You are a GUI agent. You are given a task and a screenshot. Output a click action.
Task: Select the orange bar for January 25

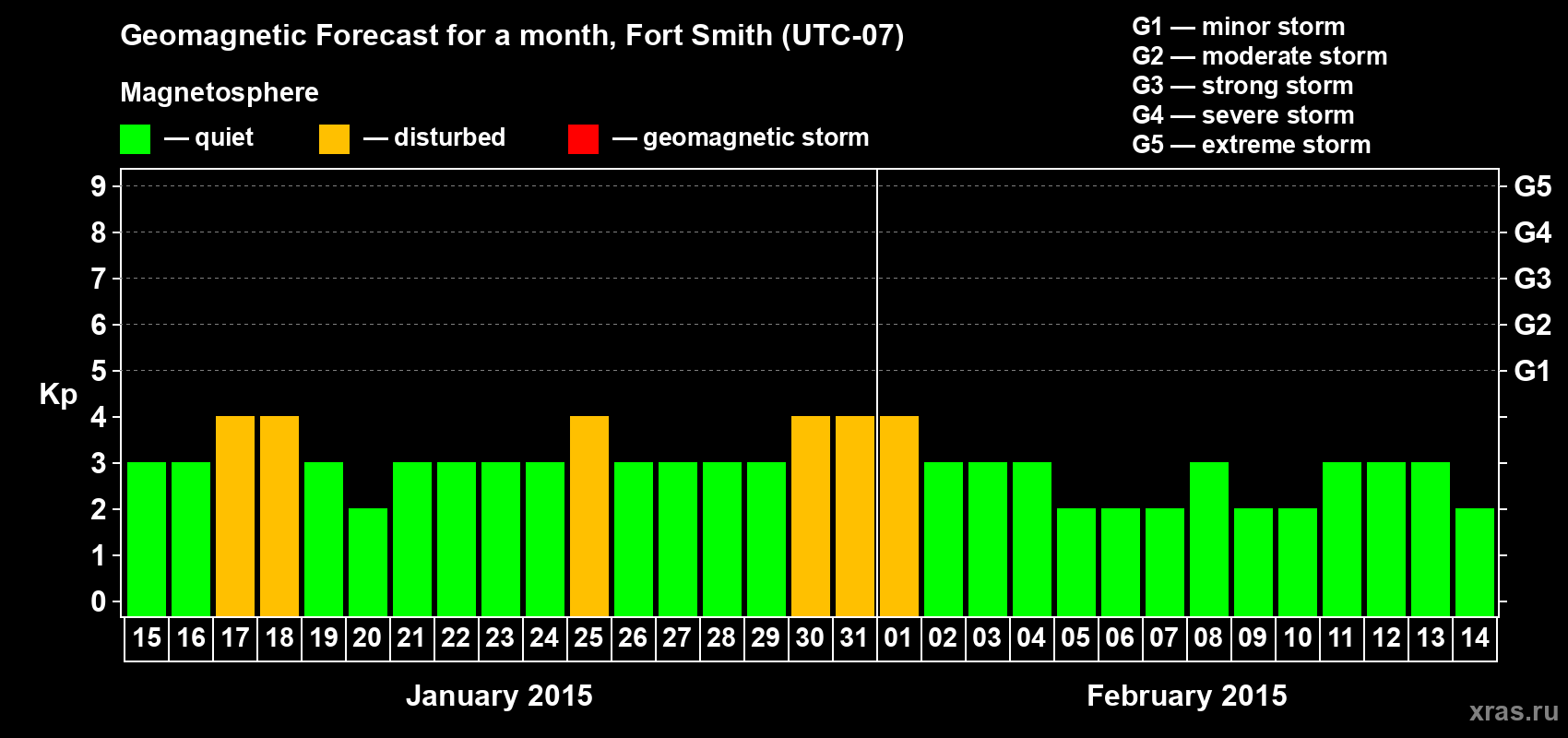pyautogui.click(x=589, y=516)
